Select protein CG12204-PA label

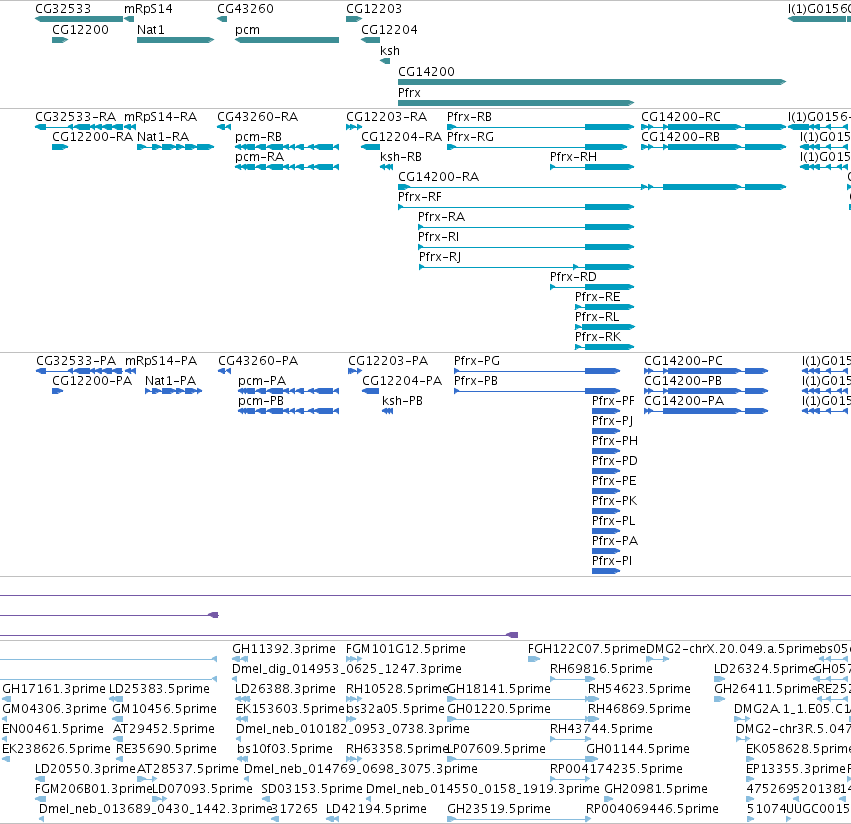tap(402, 381)
